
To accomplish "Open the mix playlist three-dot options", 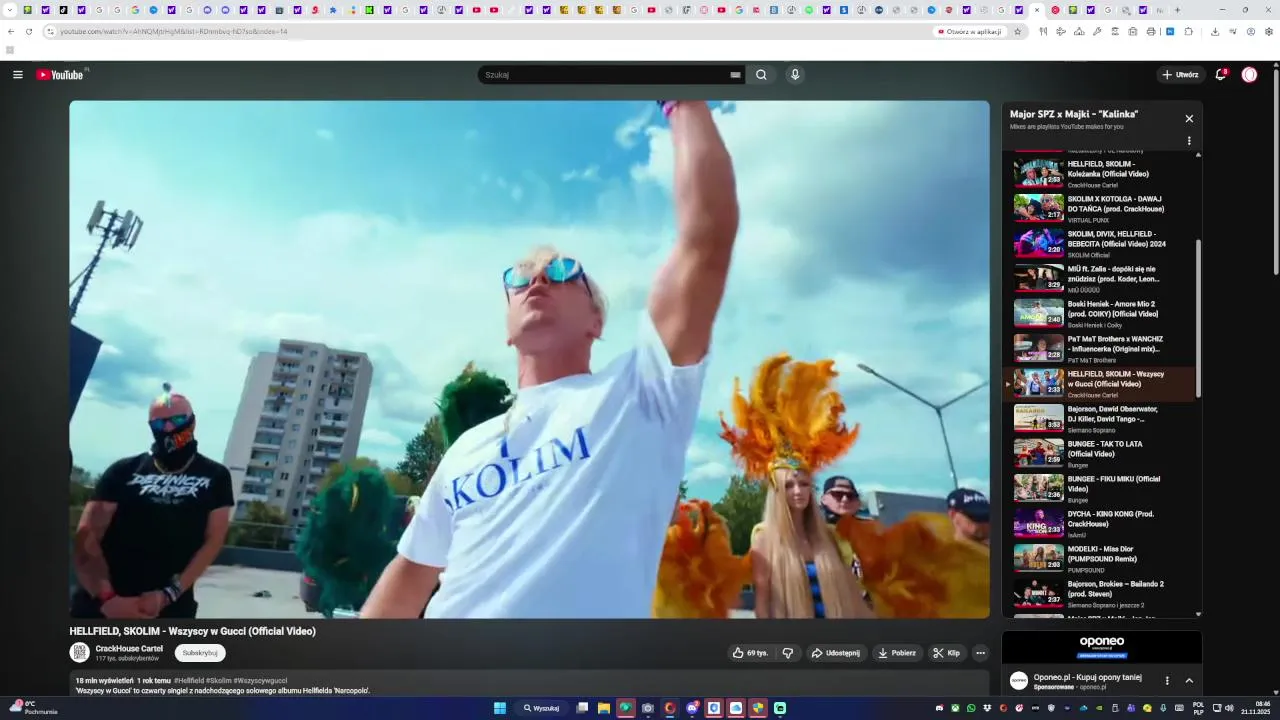I will (x=1189, y=141).
